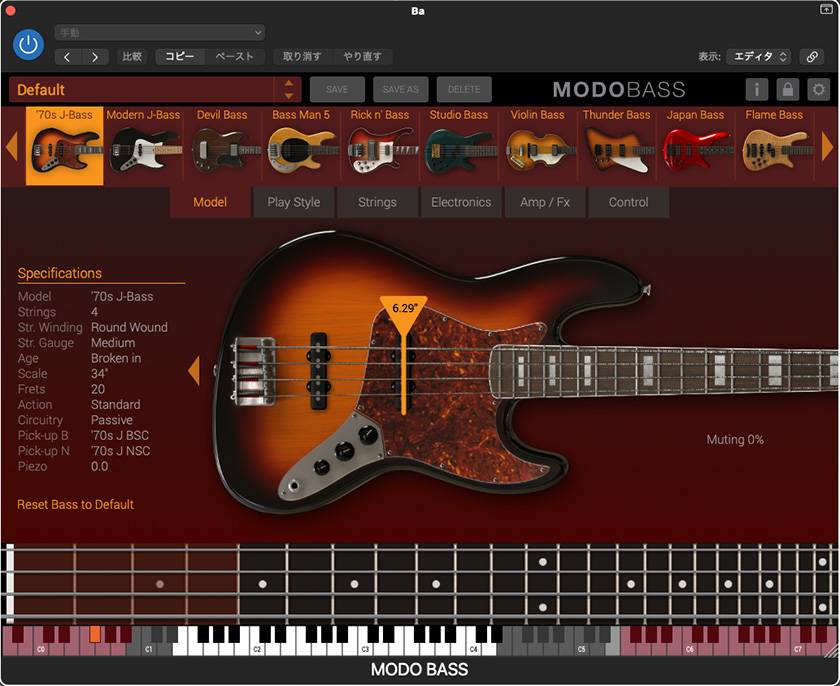The width and height of the screenshot is (840, 686).
Task: Switch to the Model tab
Action: (210, 202)
